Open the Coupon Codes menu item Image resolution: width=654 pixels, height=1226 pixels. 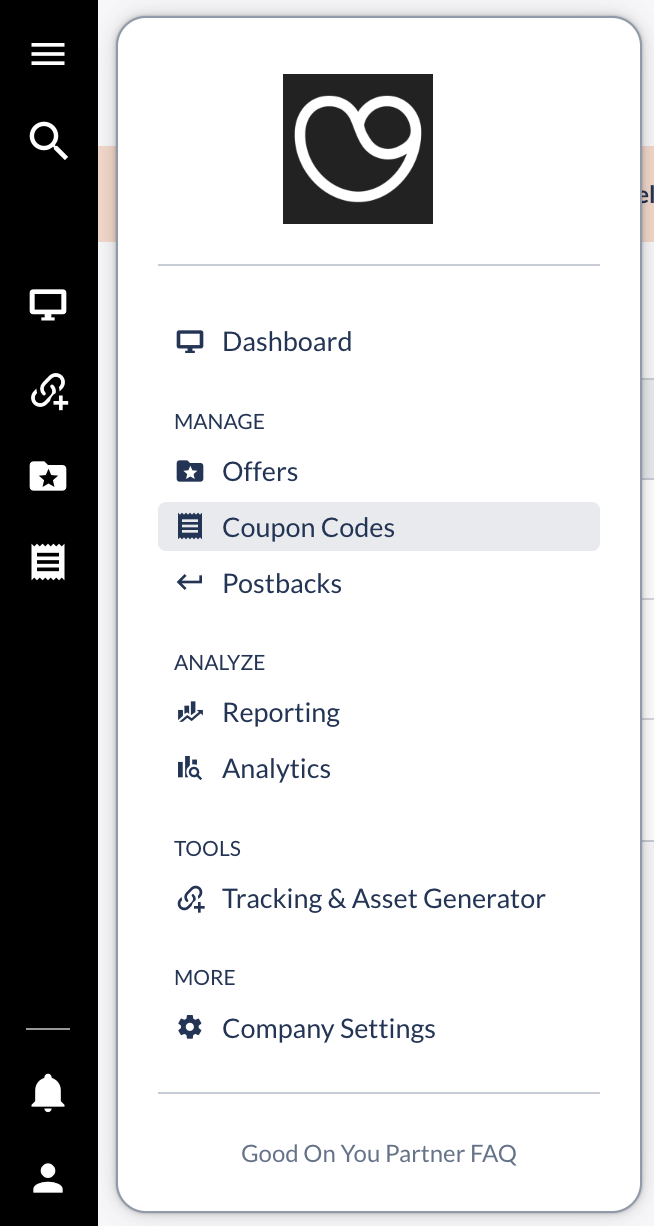(x=308, y=528)
